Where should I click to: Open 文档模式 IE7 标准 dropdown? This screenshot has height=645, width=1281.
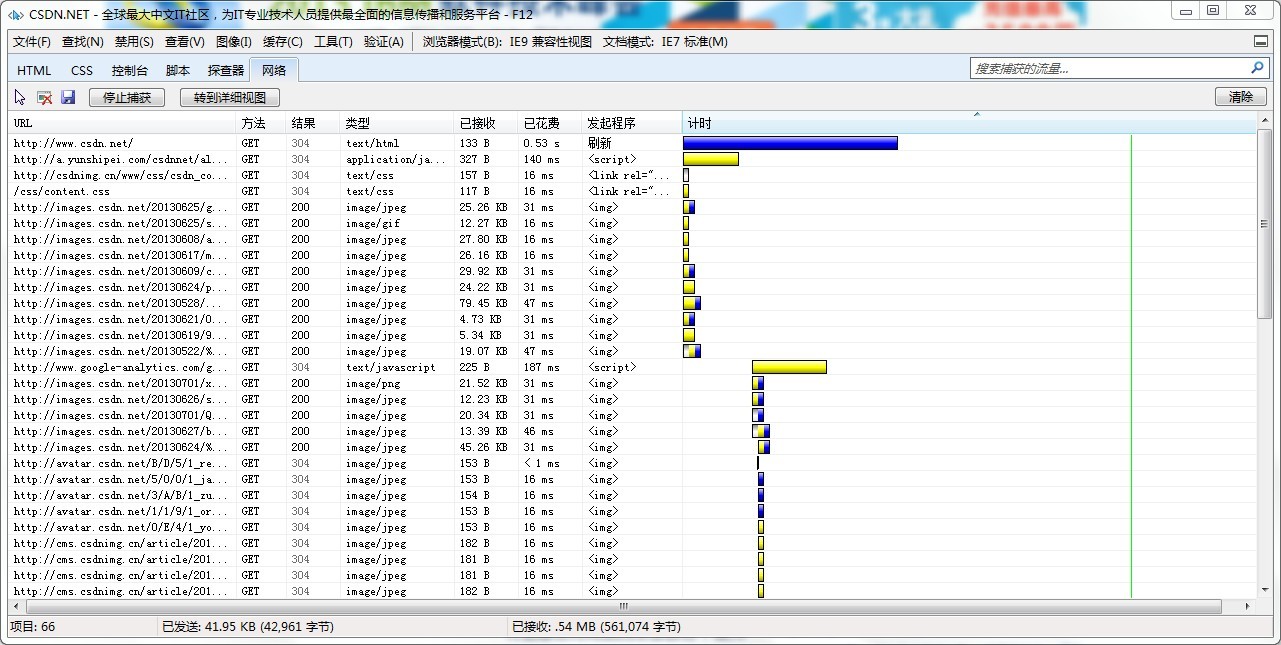tap(665, 42)
